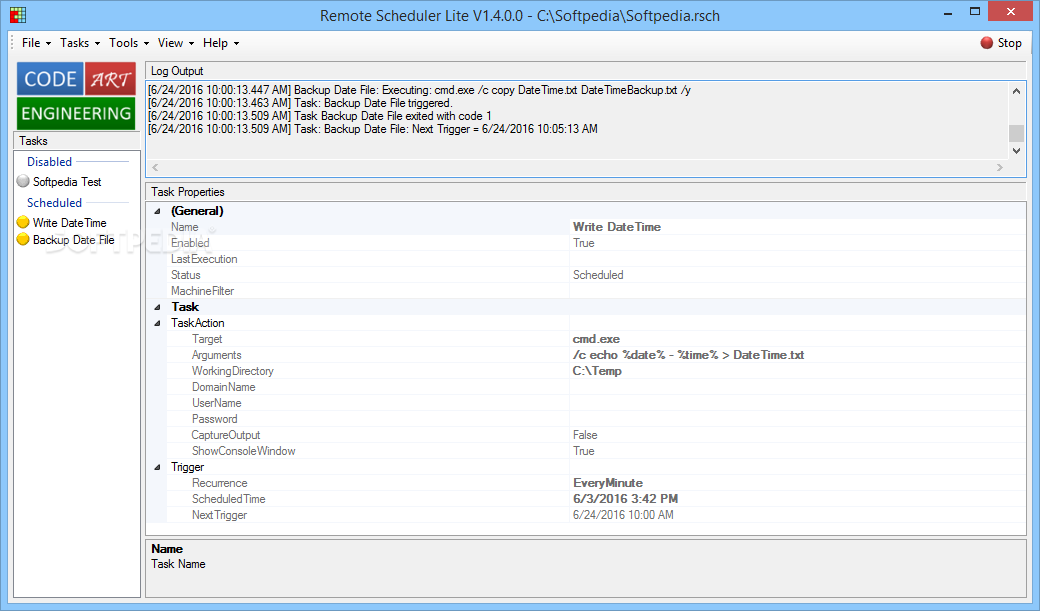The height and width of the screenshot is (611, 1040).
Task: Collapse the (General) property group
Action: pos(157,211)
